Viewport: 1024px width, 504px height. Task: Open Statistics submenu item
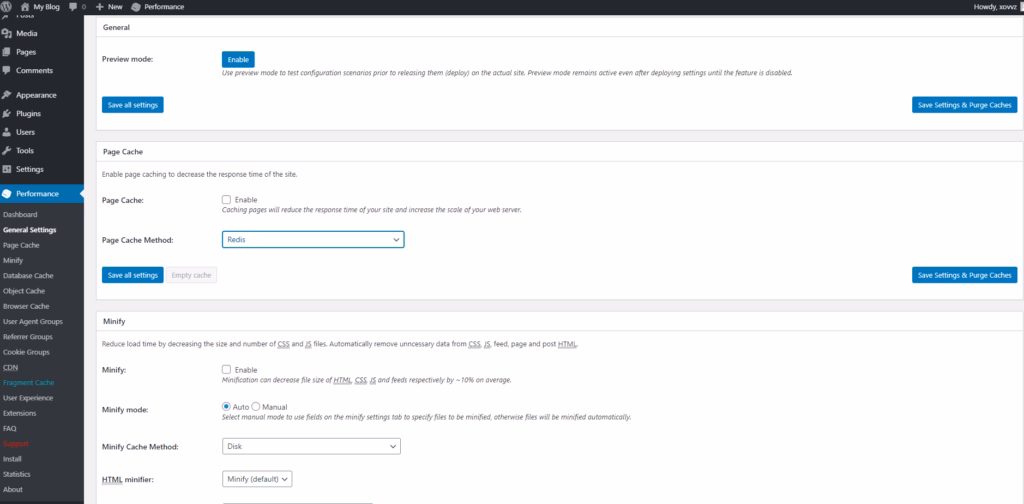[x=16, y=475]
